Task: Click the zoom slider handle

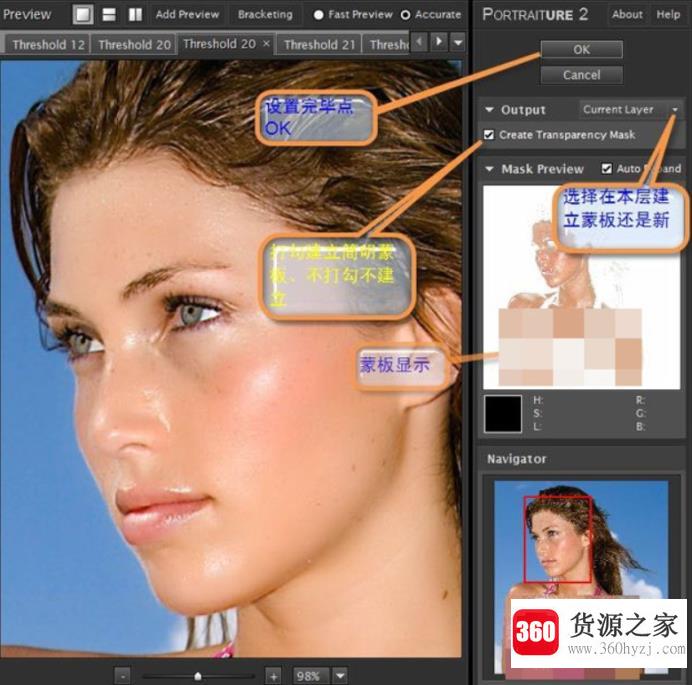Action: pos(198,676)
